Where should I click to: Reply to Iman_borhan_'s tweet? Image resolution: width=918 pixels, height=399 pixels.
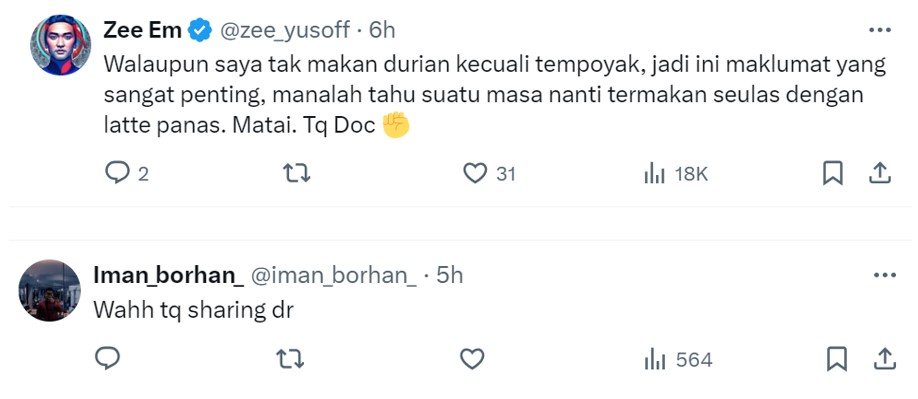tap(108, 358)
